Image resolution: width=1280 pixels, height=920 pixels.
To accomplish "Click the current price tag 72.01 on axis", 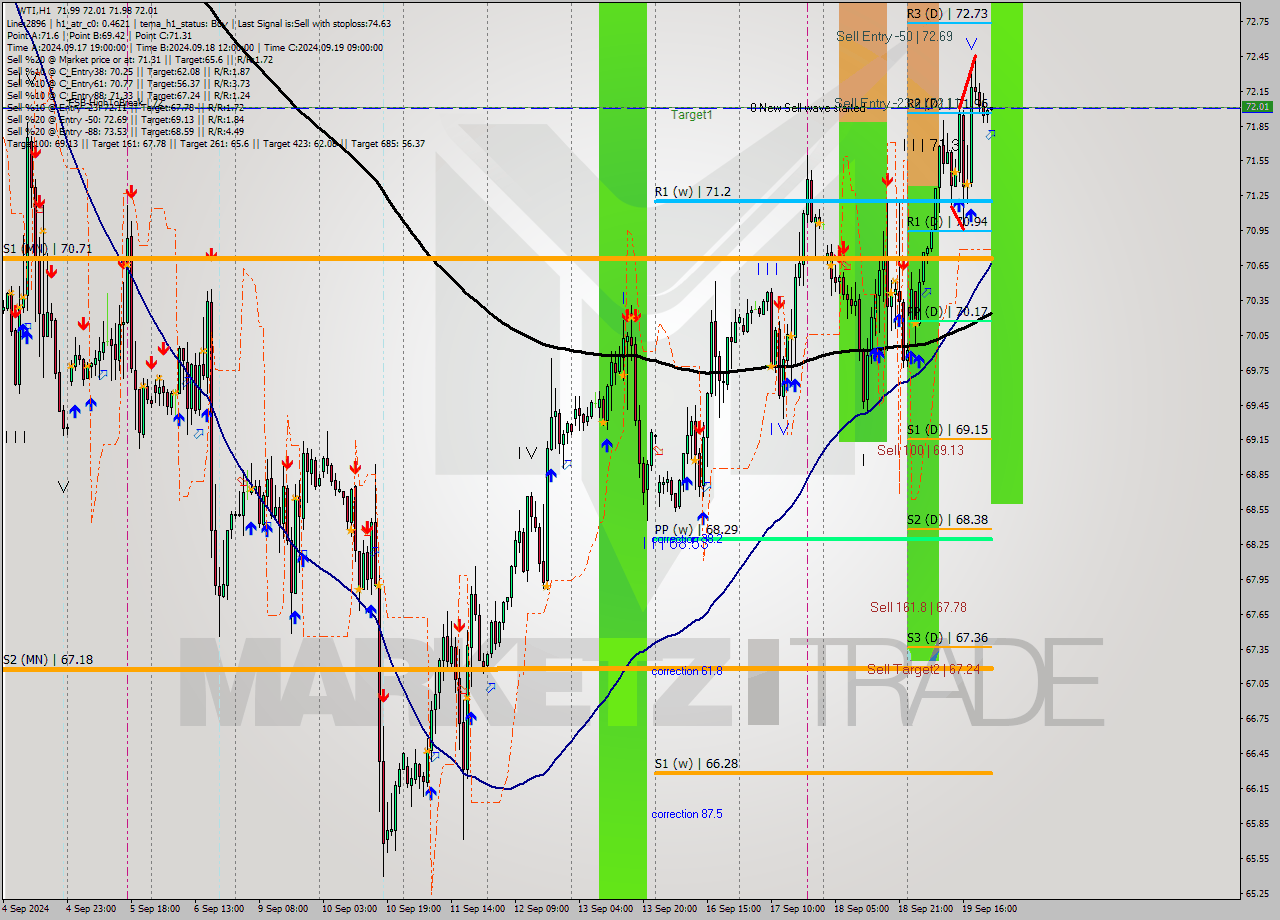I will coord(1258,107).
